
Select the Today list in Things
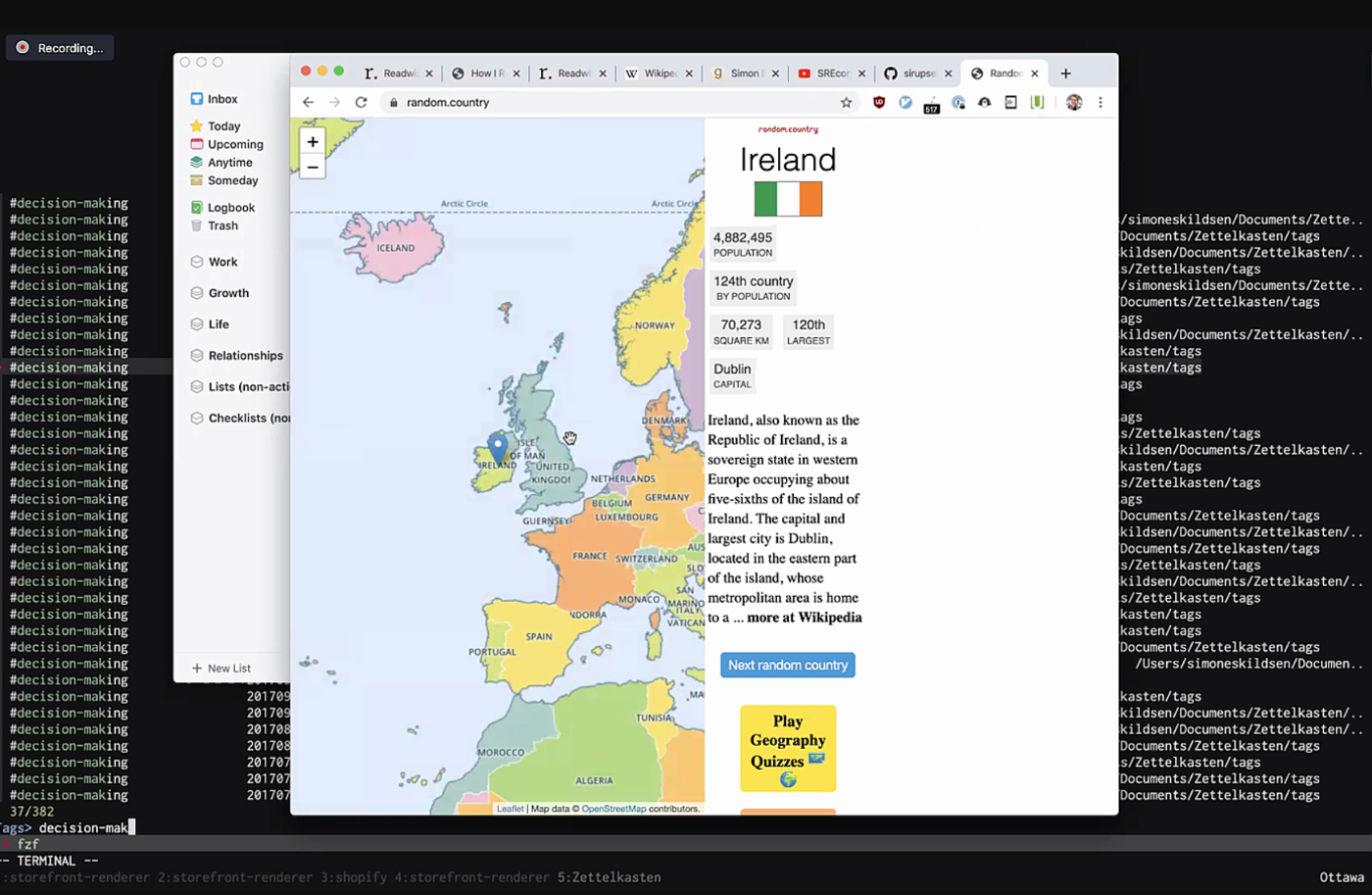tap(223, 126)
